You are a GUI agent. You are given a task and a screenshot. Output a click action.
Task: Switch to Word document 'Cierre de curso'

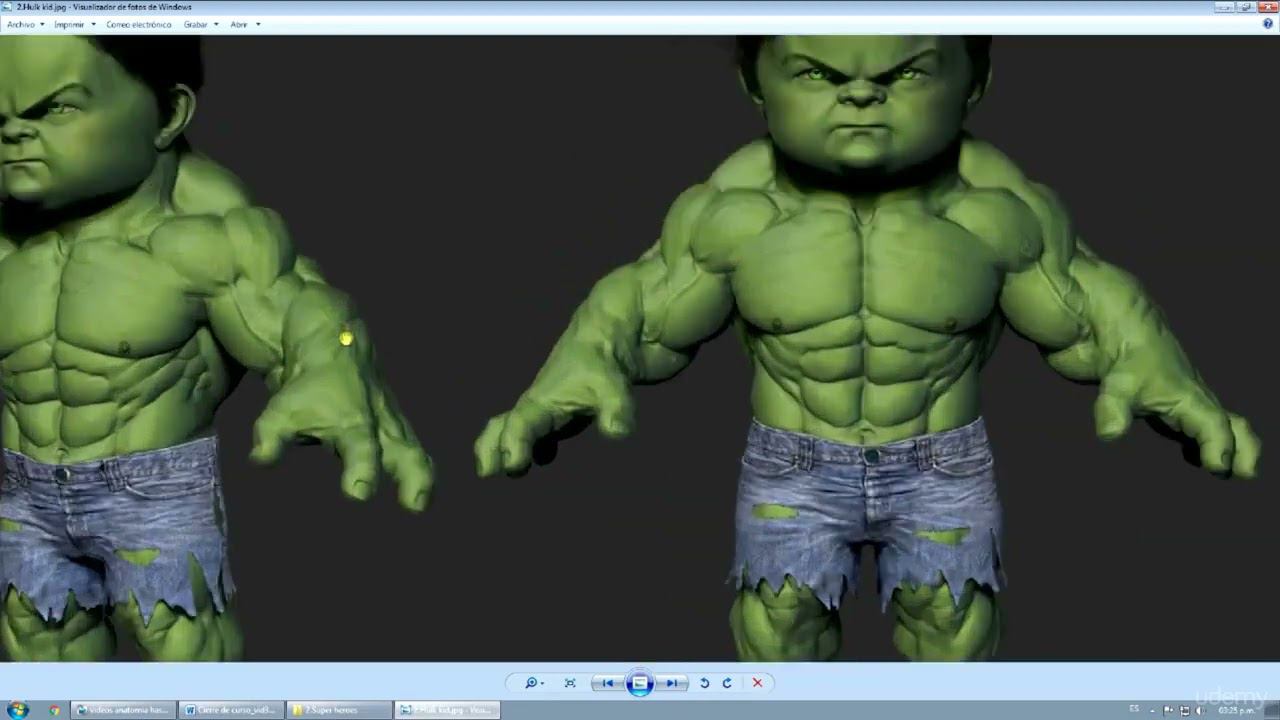click(x=231, y=710)
